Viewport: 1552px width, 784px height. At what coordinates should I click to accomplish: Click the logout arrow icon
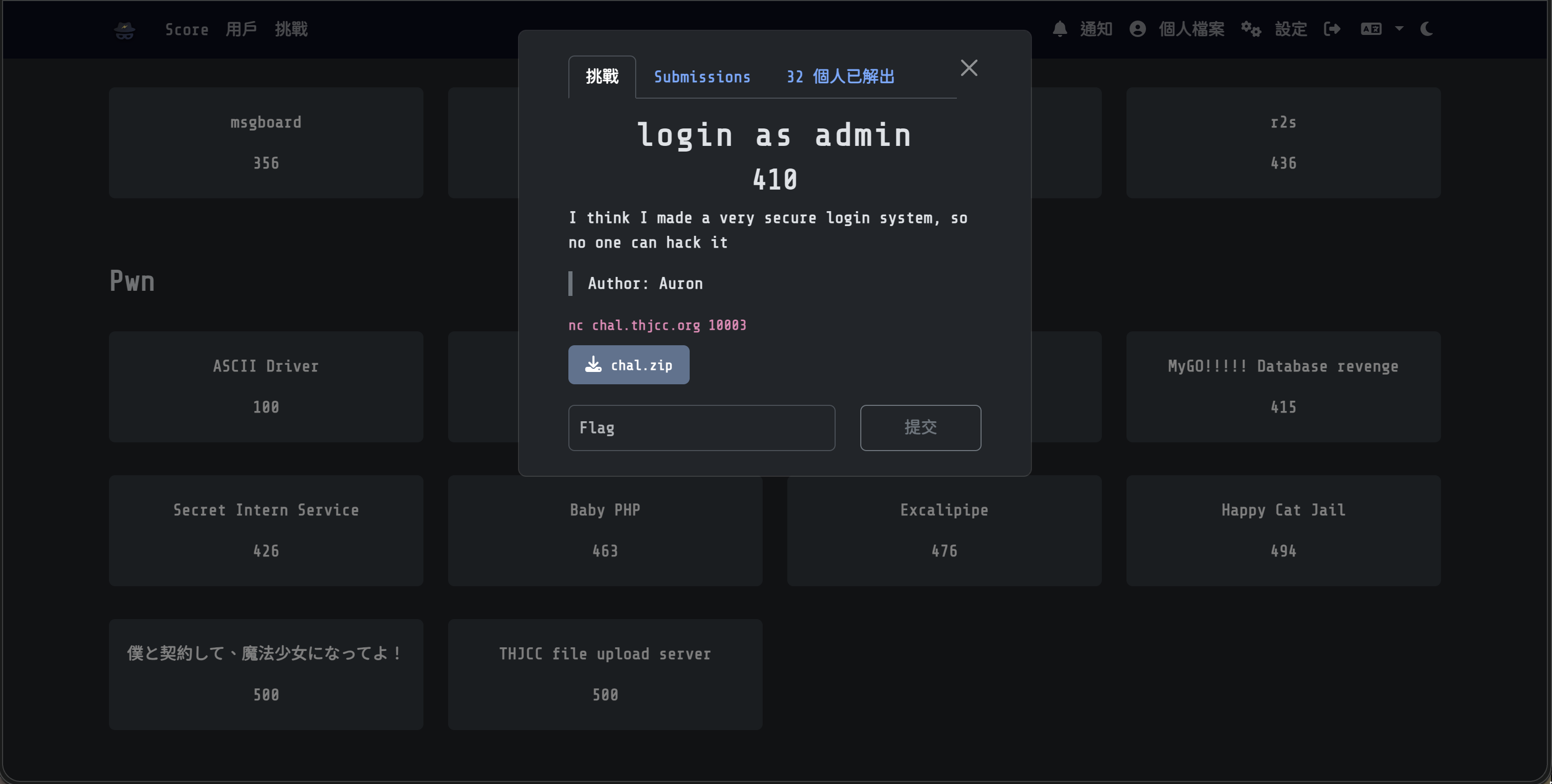[1332, 29]
